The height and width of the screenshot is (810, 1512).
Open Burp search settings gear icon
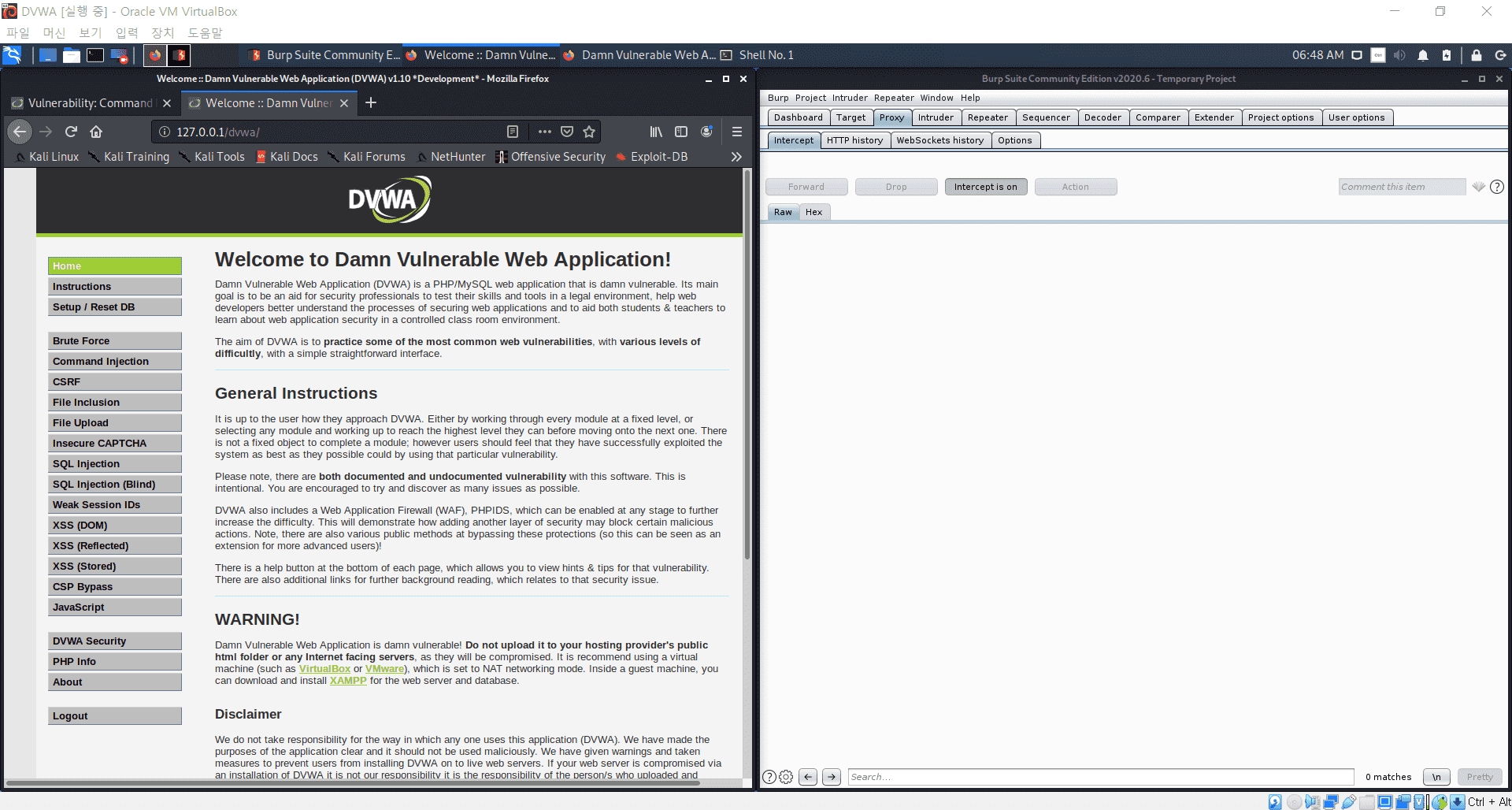786,777
